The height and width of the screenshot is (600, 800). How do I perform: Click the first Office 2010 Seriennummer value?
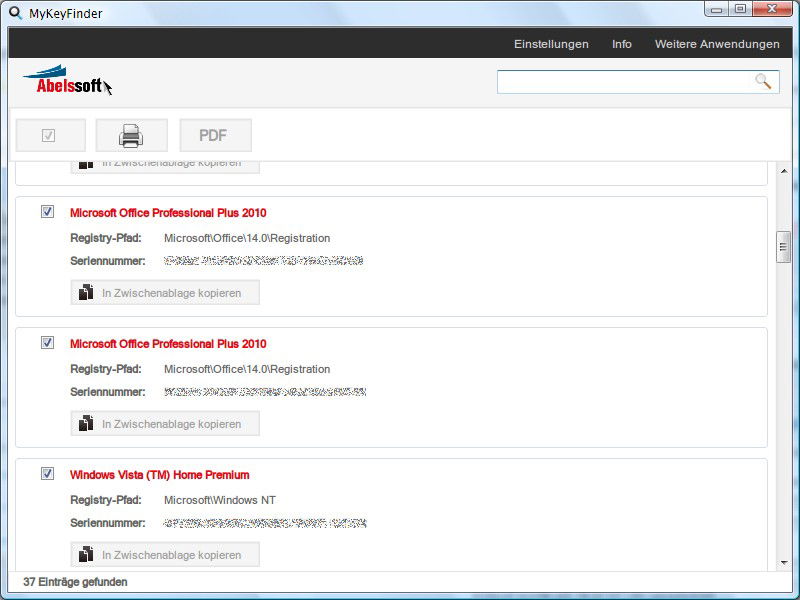[263, 261]
